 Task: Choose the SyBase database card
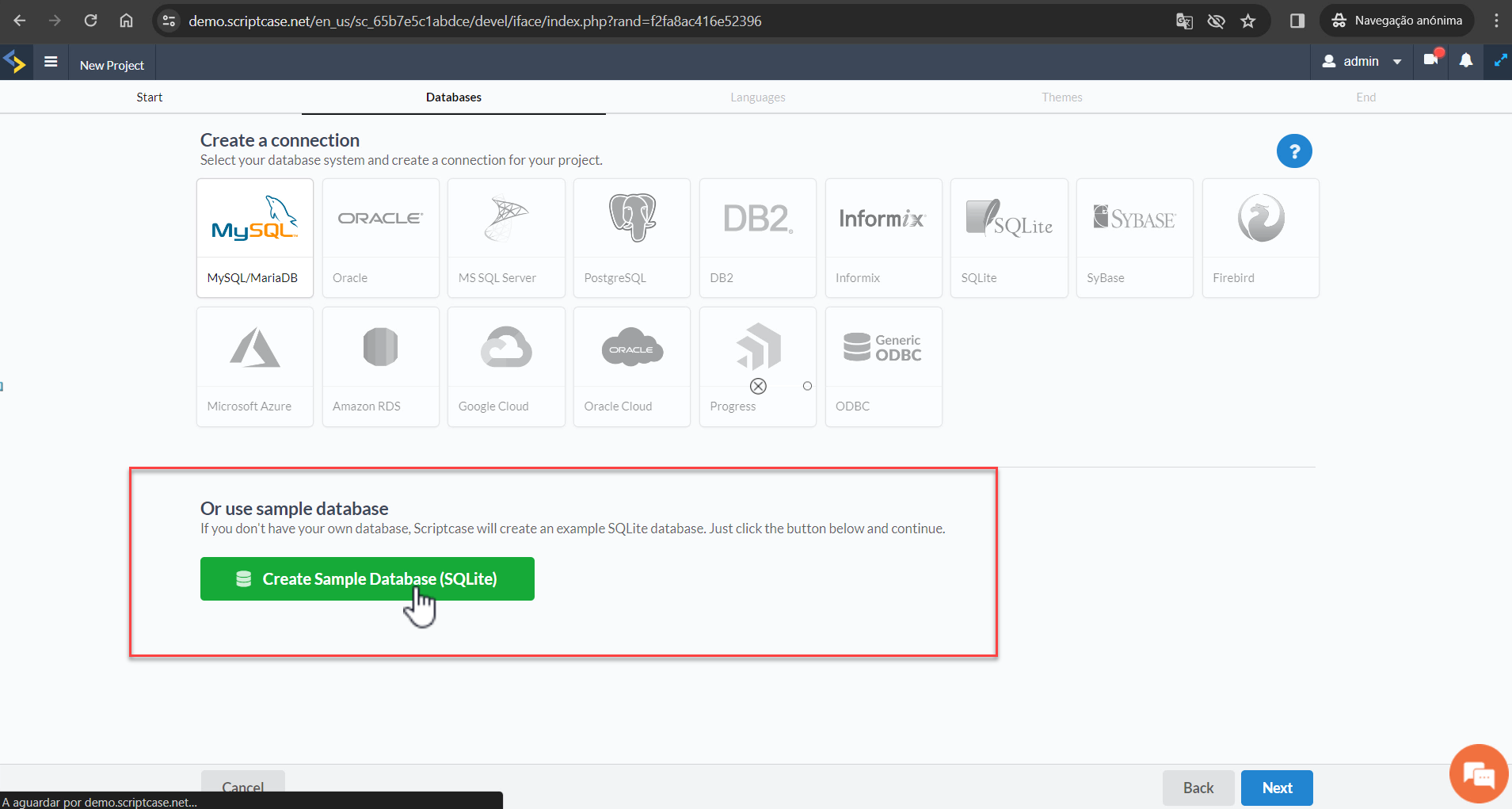point(1135,238)
